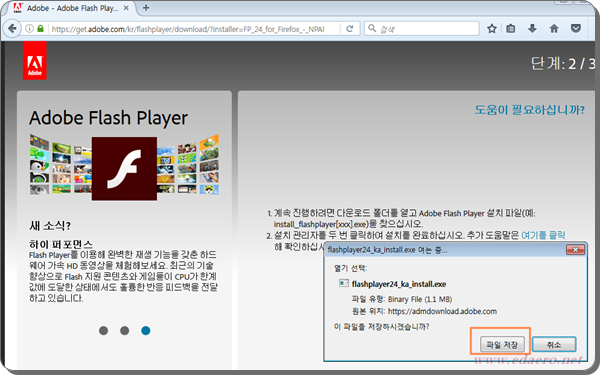Click the admdownload.adobe.com source location text
600x375 pixels.
[442, 311]
